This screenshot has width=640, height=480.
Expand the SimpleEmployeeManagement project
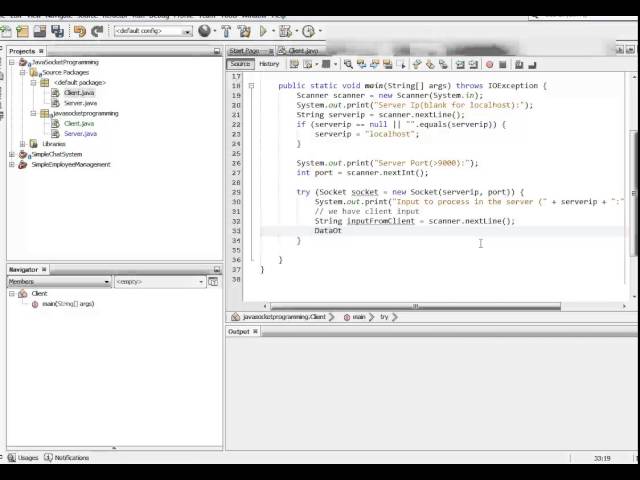coord(12,164)
